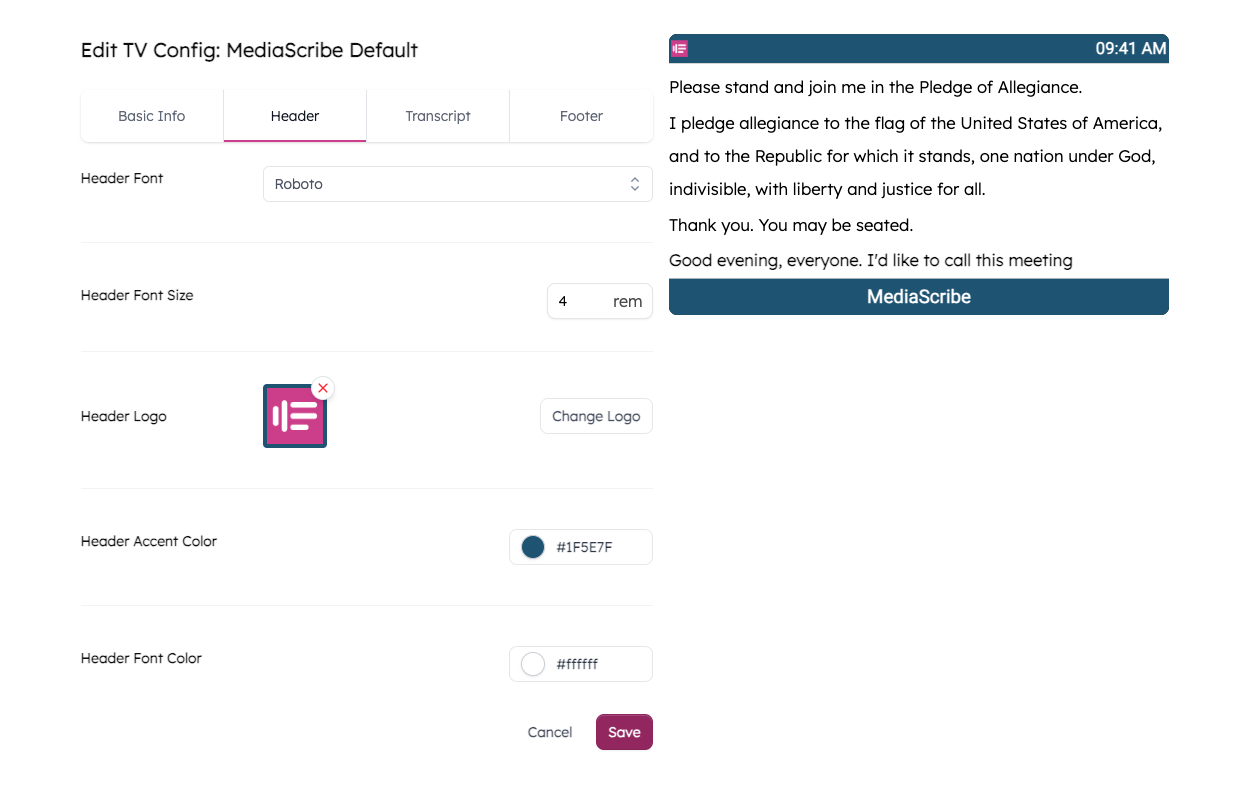The height and width of the screenshot is (790, 1252).
Task: Switch to the Transcript tab
Action: pyautogui.click(x=438, y=116)
